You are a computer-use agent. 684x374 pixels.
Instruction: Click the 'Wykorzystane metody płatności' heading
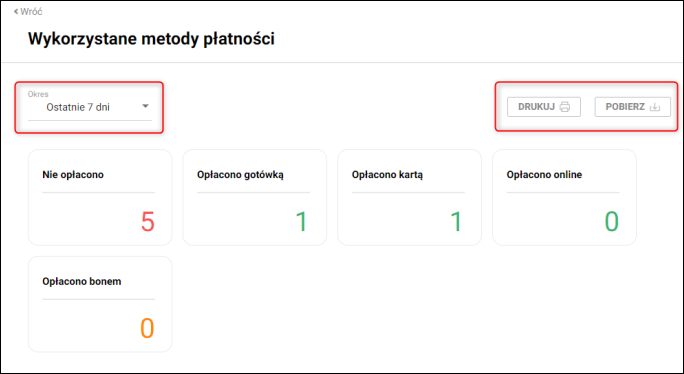151,39
